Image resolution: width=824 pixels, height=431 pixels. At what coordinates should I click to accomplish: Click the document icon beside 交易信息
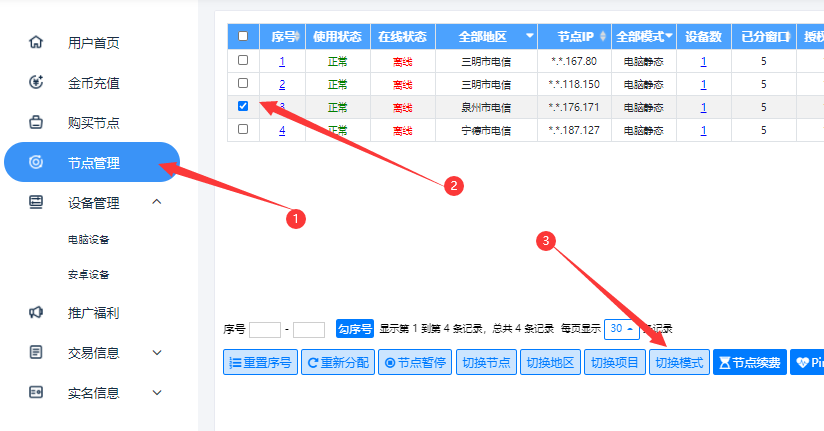point(36,352)
